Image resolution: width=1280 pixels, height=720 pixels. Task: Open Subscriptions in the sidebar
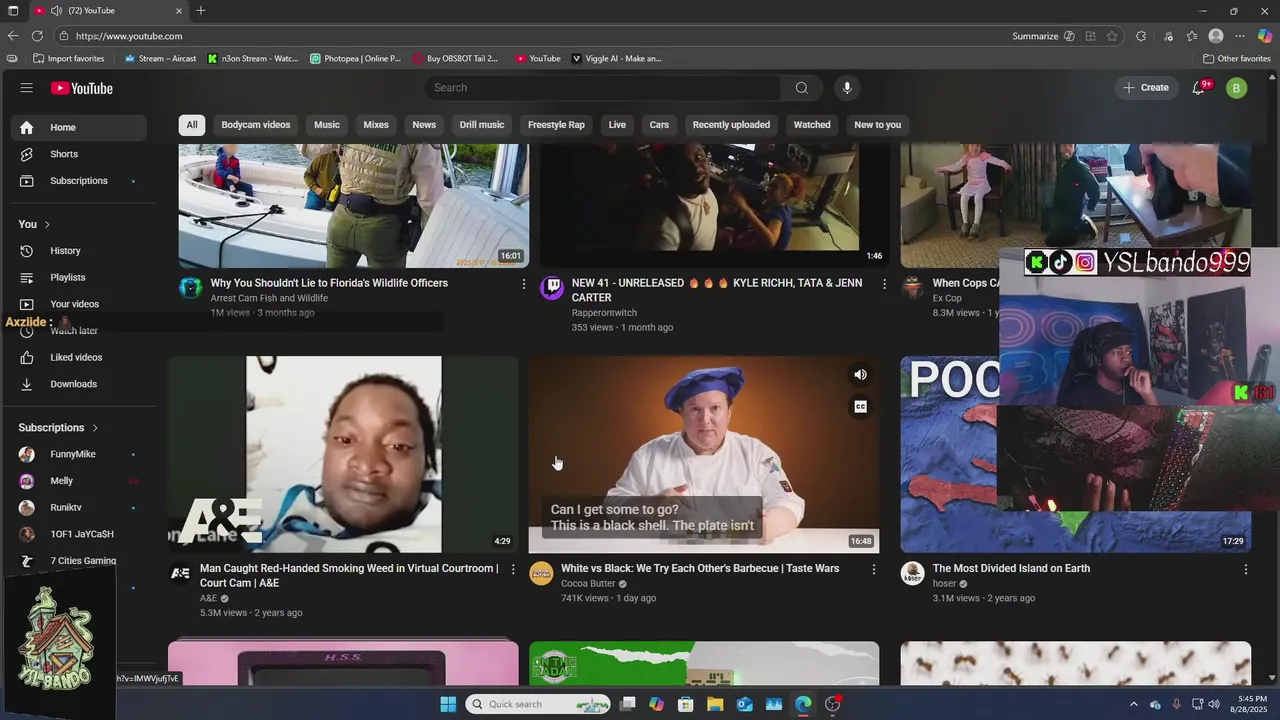pos(78,181)
